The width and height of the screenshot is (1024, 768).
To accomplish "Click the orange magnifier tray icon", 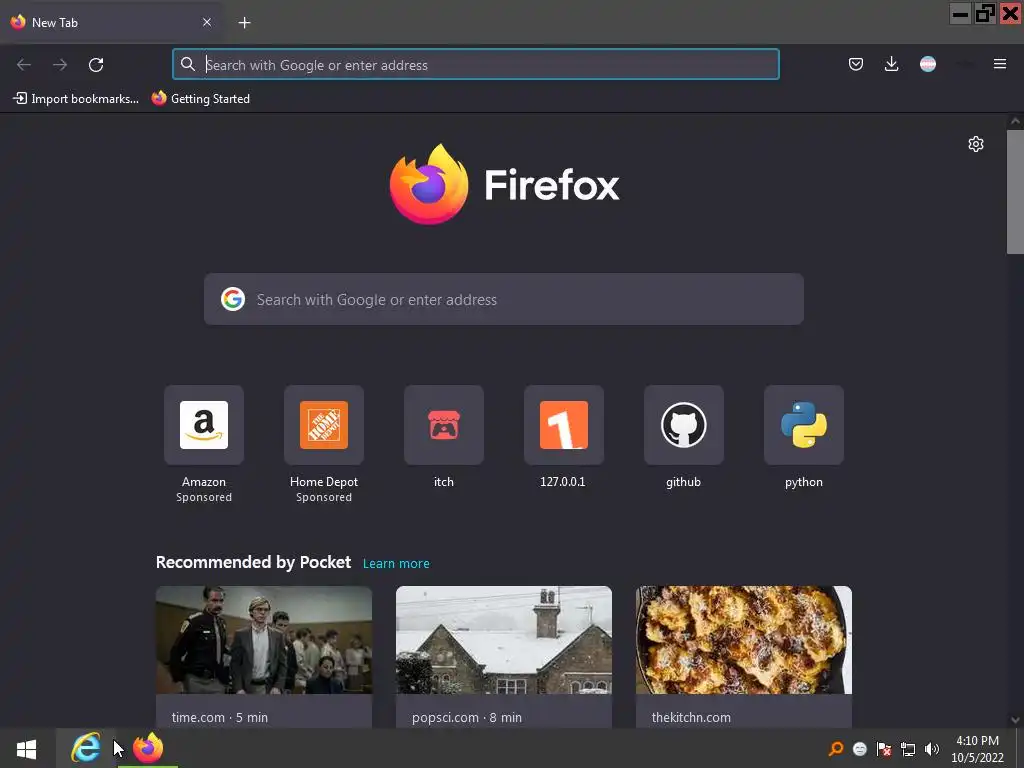I will [x=836, y=749].
